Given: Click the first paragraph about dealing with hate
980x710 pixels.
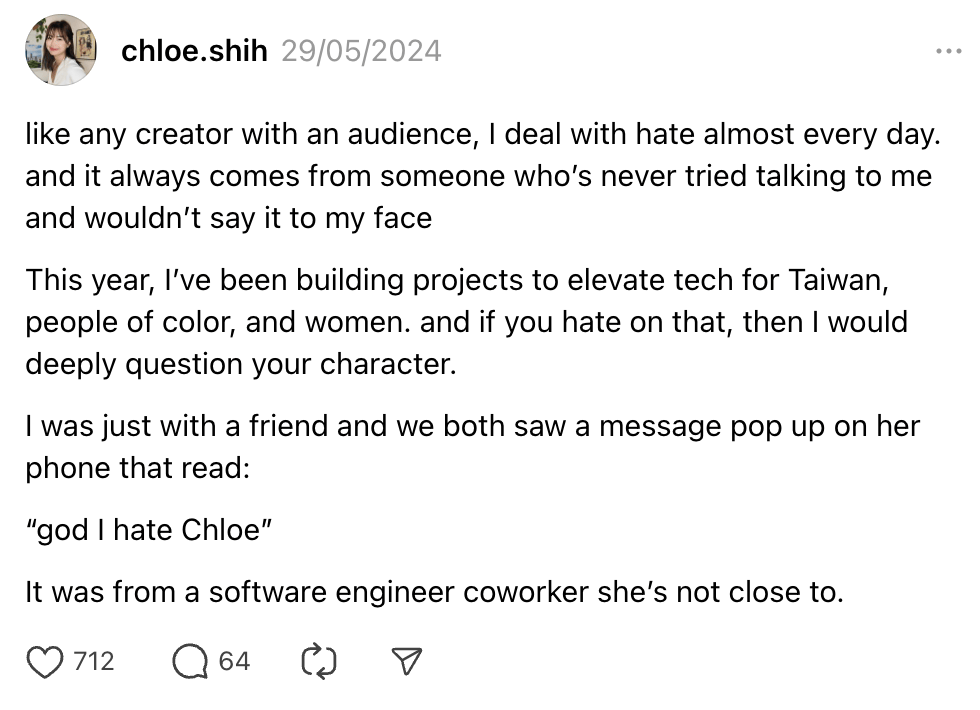Looking at the screenshot, I should (x=480, y=176).
